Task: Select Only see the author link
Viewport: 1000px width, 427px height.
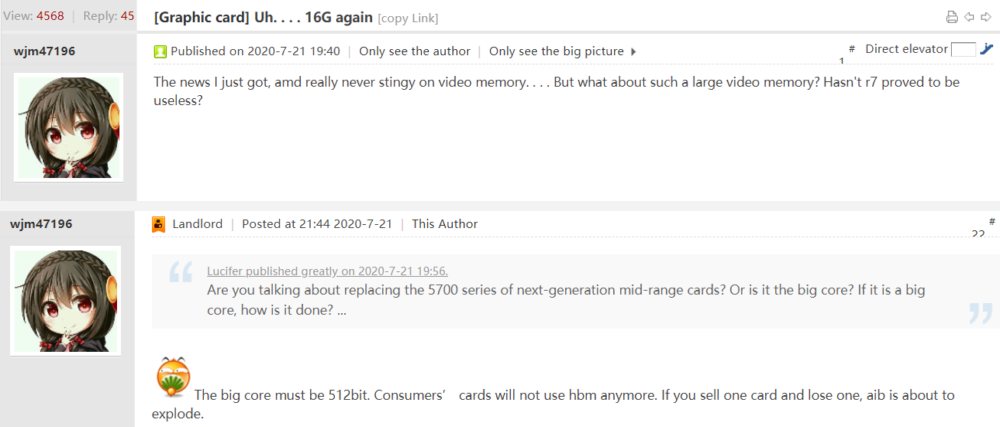Action: coord(415,51)
